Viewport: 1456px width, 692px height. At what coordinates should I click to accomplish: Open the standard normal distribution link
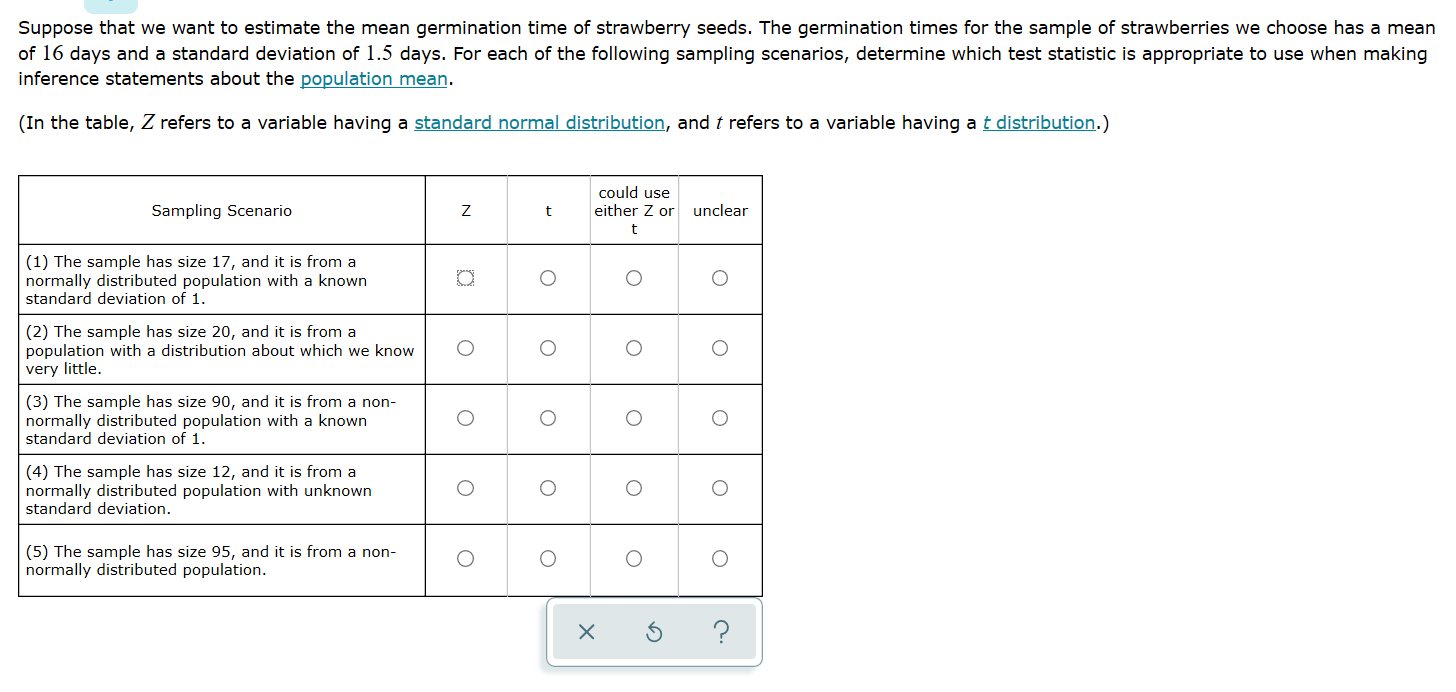539,123
